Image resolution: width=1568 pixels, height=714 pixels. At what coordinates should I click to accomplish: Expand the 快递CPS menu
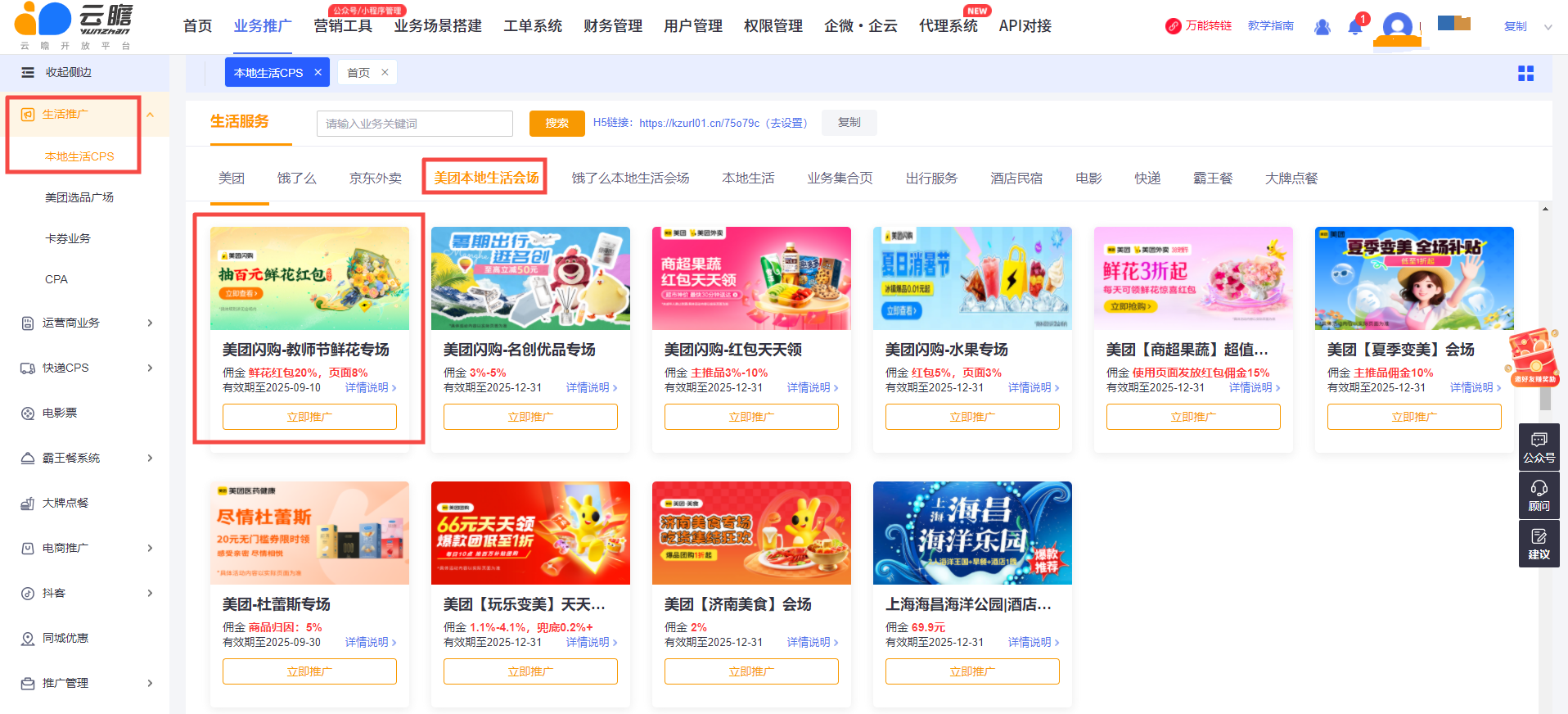[x=151, y=368]
